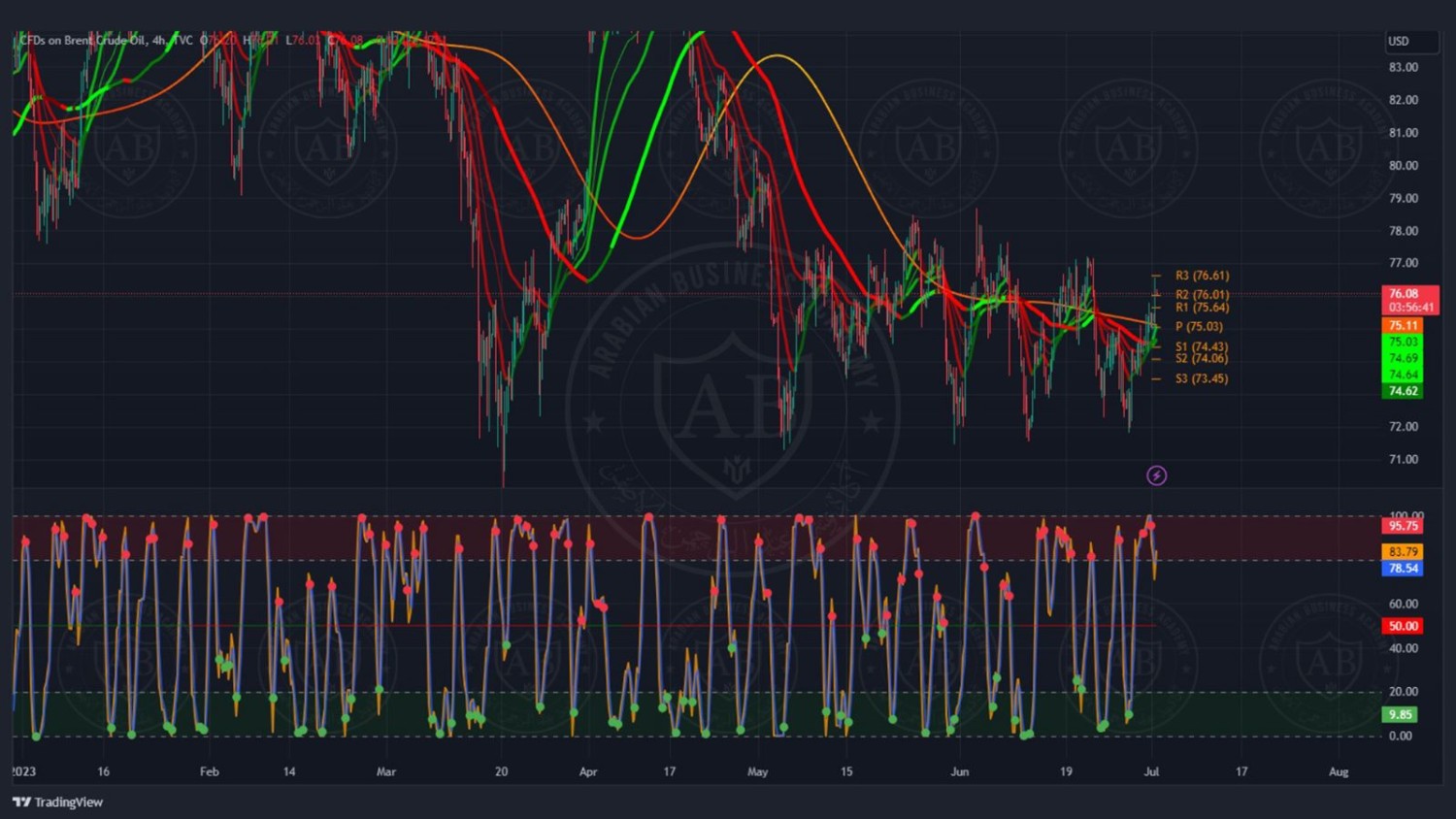Click the red 76.08 current price label
The image size is (1456, 819).
[1404, 293]
